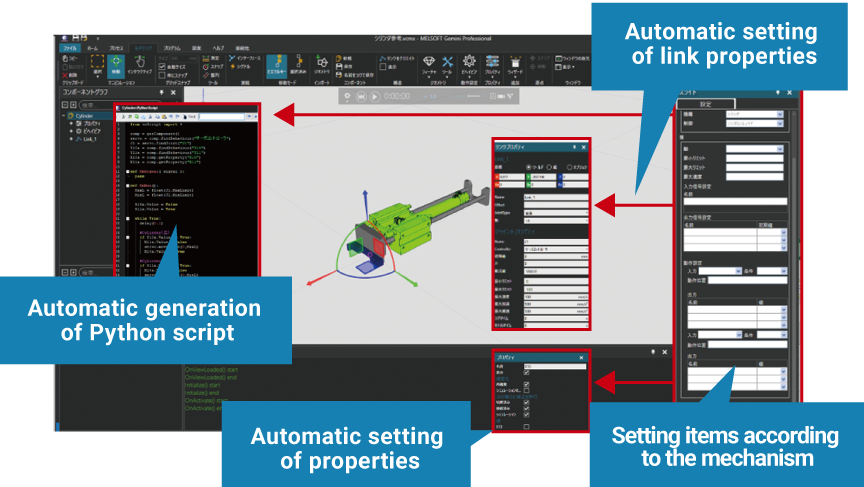Viewport: 864px width, 487px height.
Task: Close the Component Graph panel
Action: 174,93
